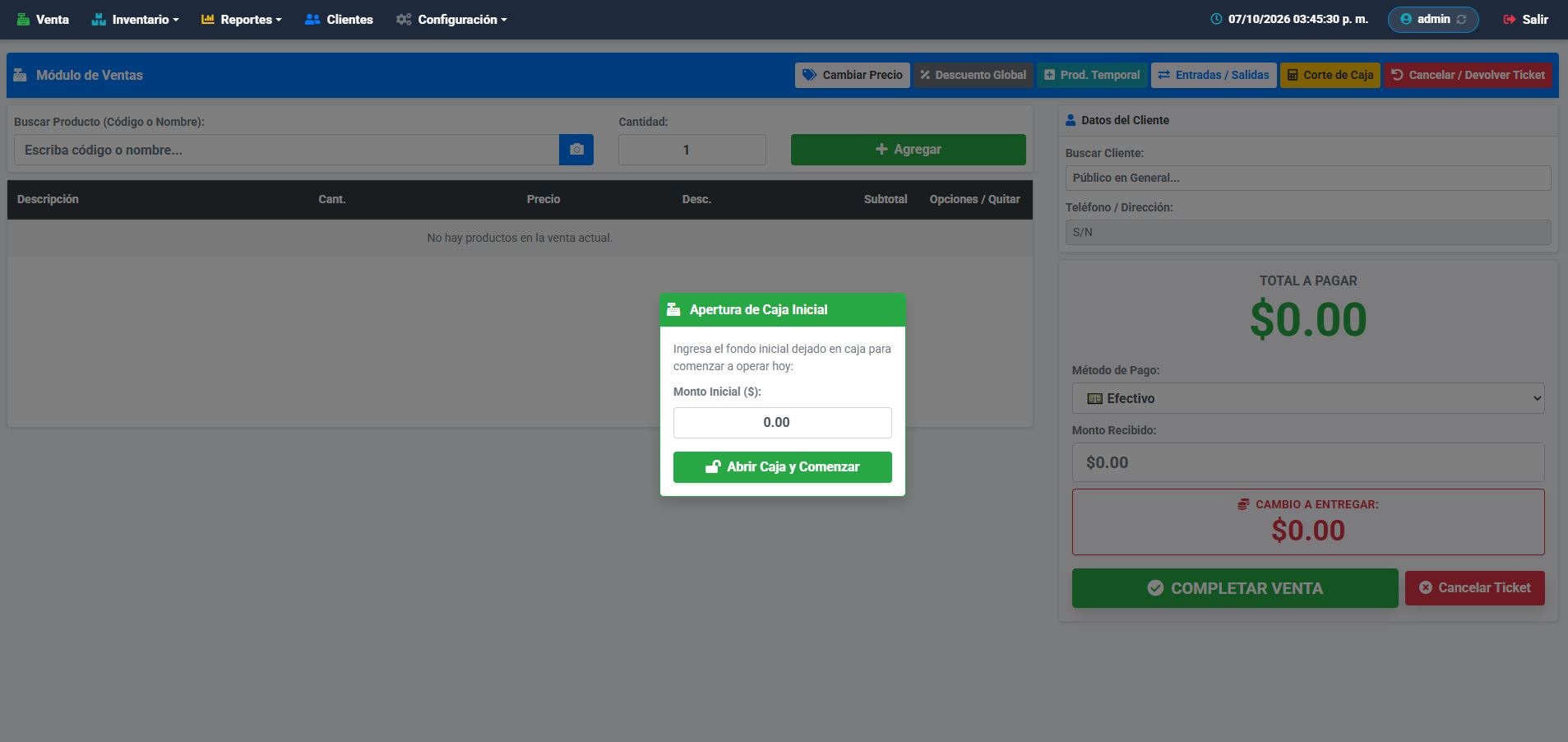Add a temporary product with Prod. Temporal
This screenshot has height=742, width=1568.
pos(1091,75)
